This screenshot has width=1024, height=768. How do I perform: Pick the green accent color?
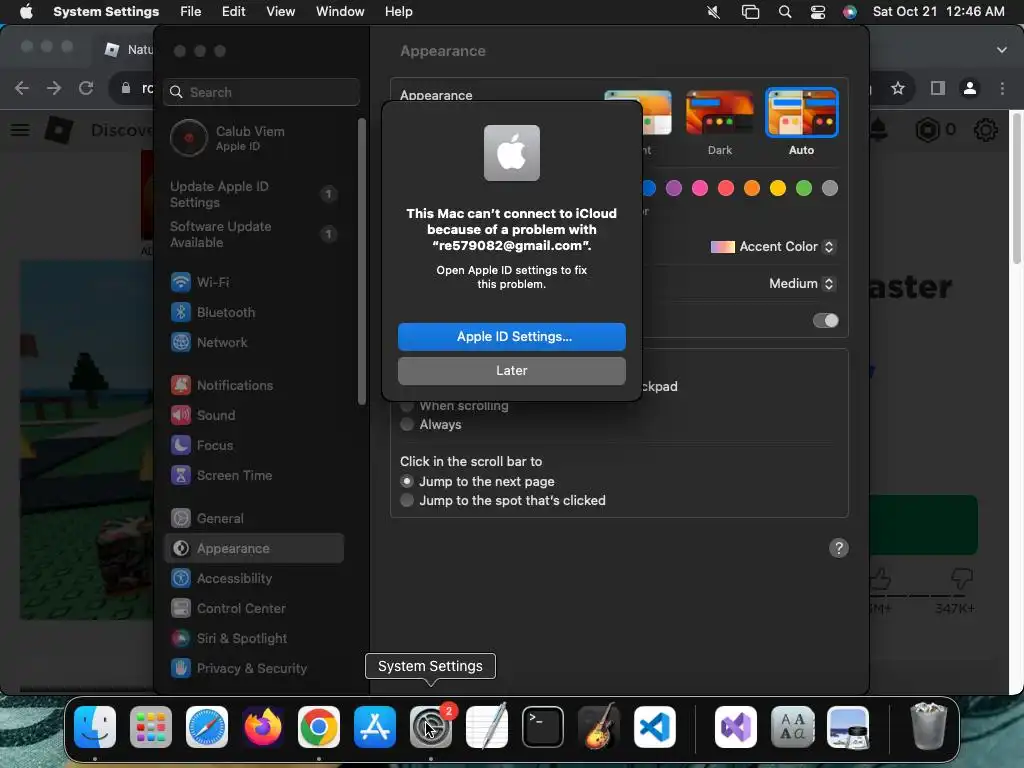point(804,189)
